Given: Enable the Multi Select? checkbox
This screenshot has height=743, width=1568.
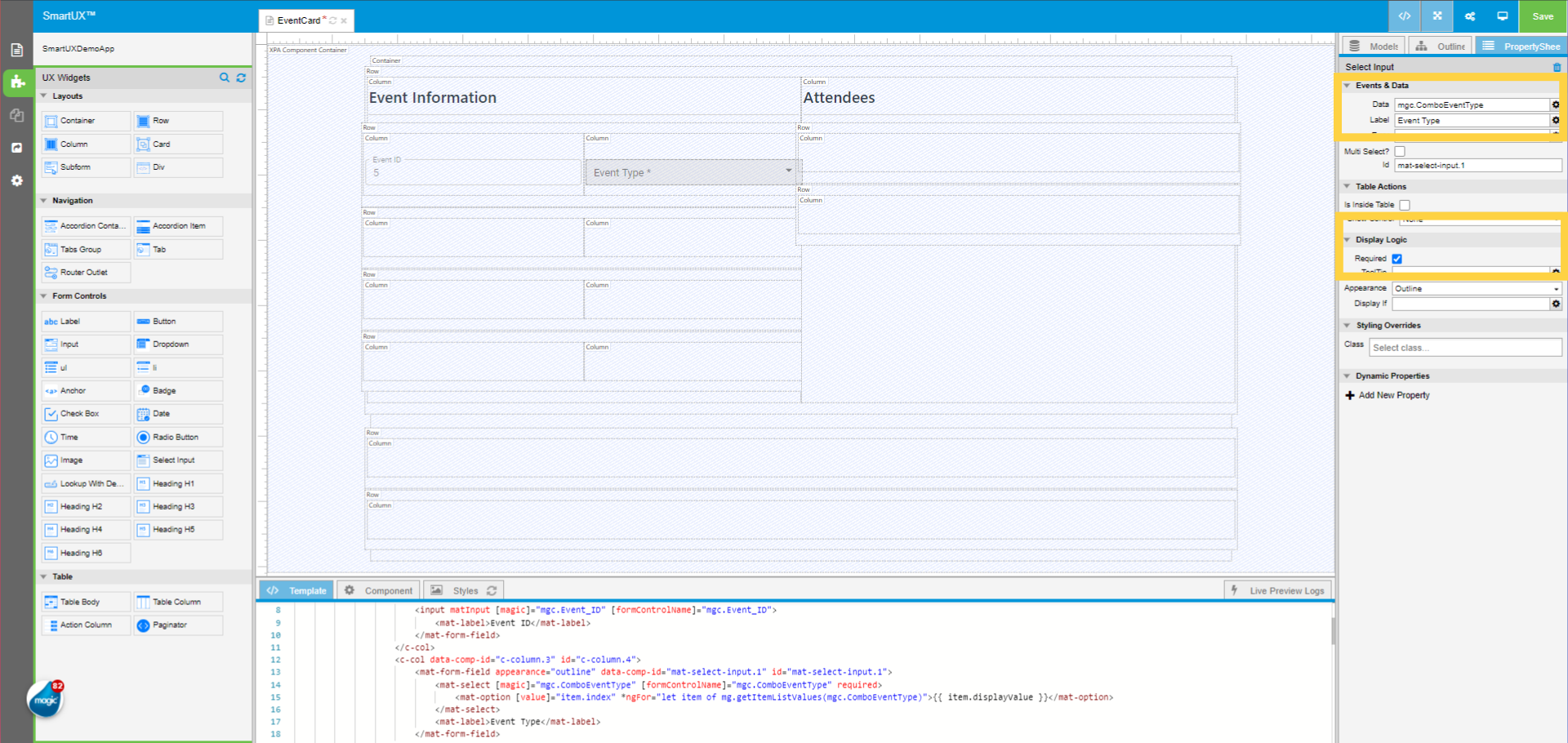Looking at the screenshot, I should pyautogui.click(x=1400, y=151).
